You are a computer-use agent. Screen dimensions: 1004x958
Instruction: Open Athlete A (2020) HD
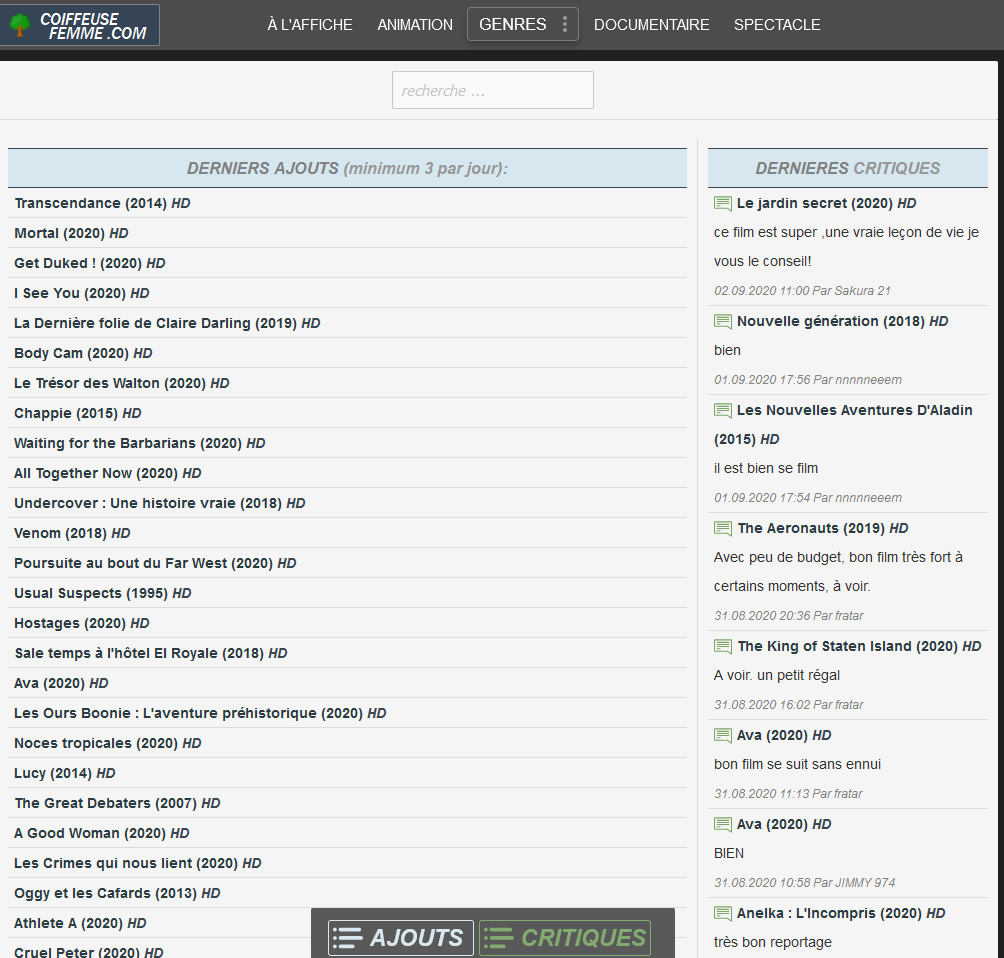coord(80,923)
